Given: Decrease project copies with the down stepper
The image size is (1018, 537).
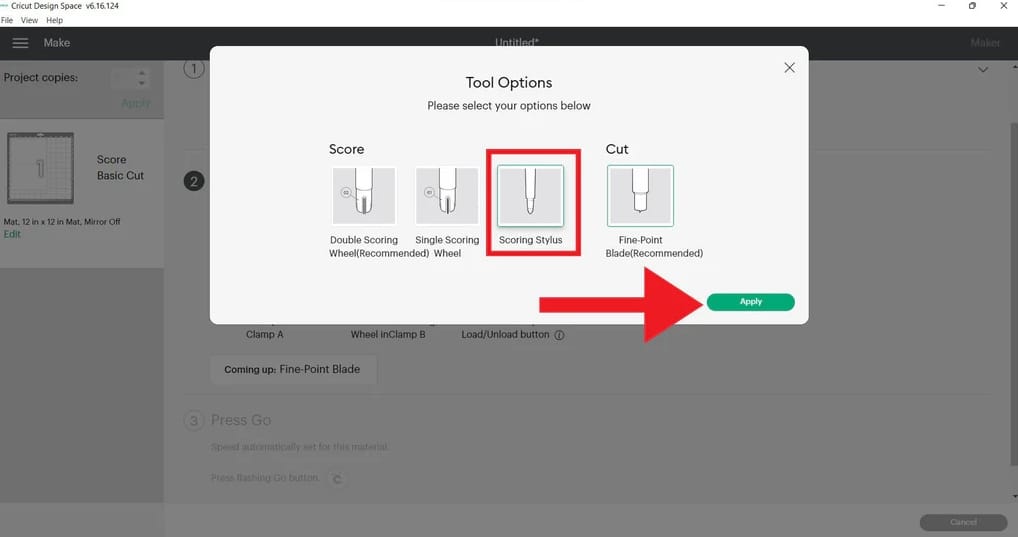Looking at the screenshot, I should (142, 83).
